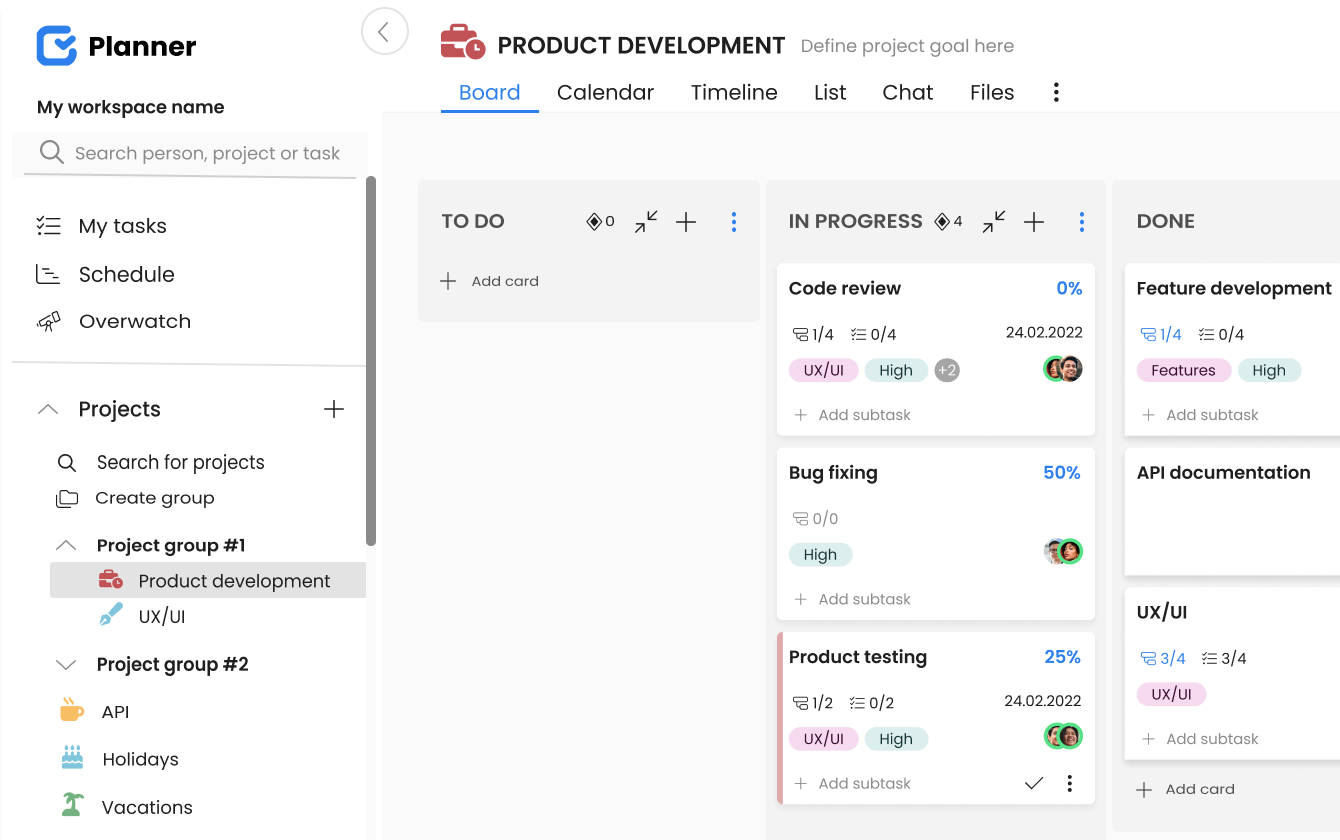
Task: Add subtask to Code review card
Action: point(853,415)
